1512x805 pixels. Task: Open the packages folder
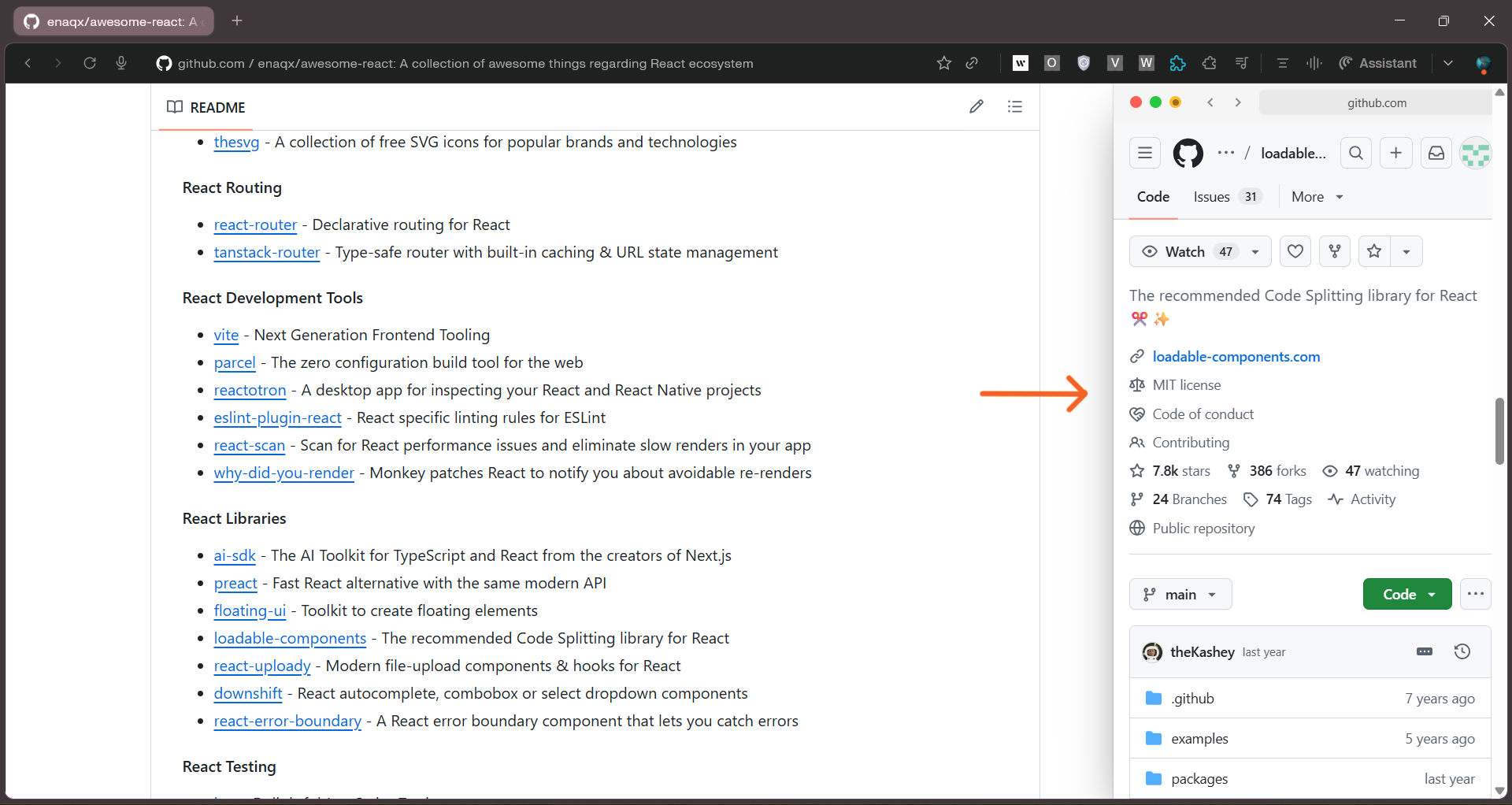pos(1199,779)
